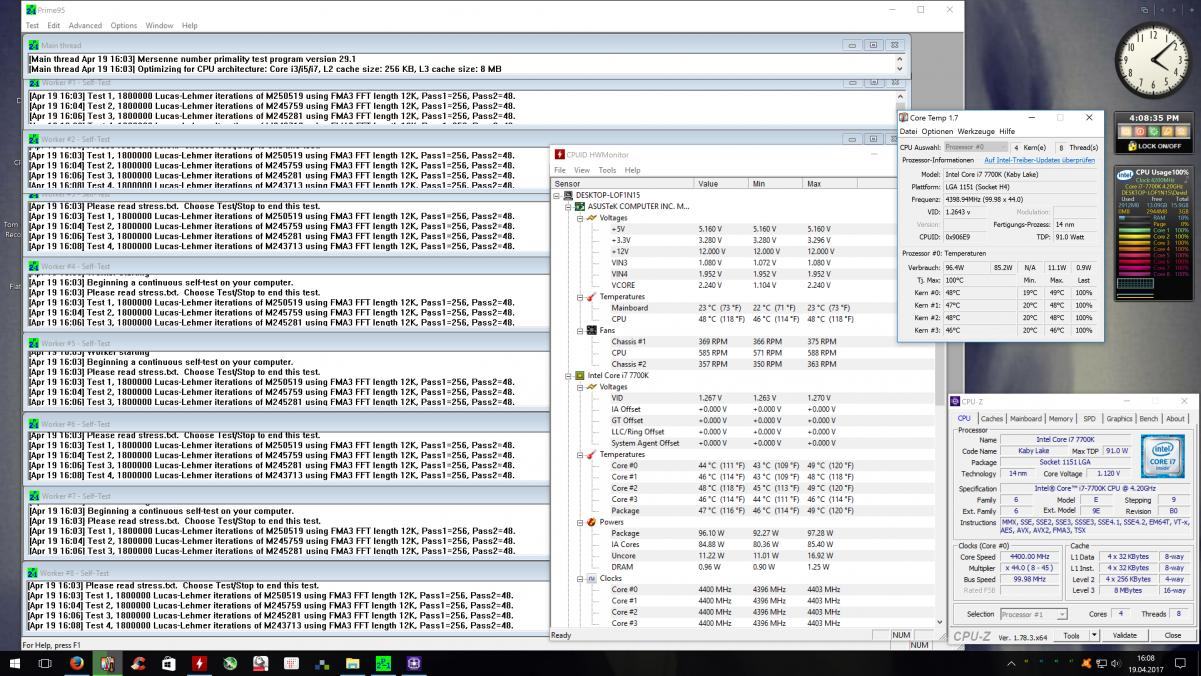1201x676 pixels.
Task: Click Validate button in CPU-Z
Action: point(1125,635)
